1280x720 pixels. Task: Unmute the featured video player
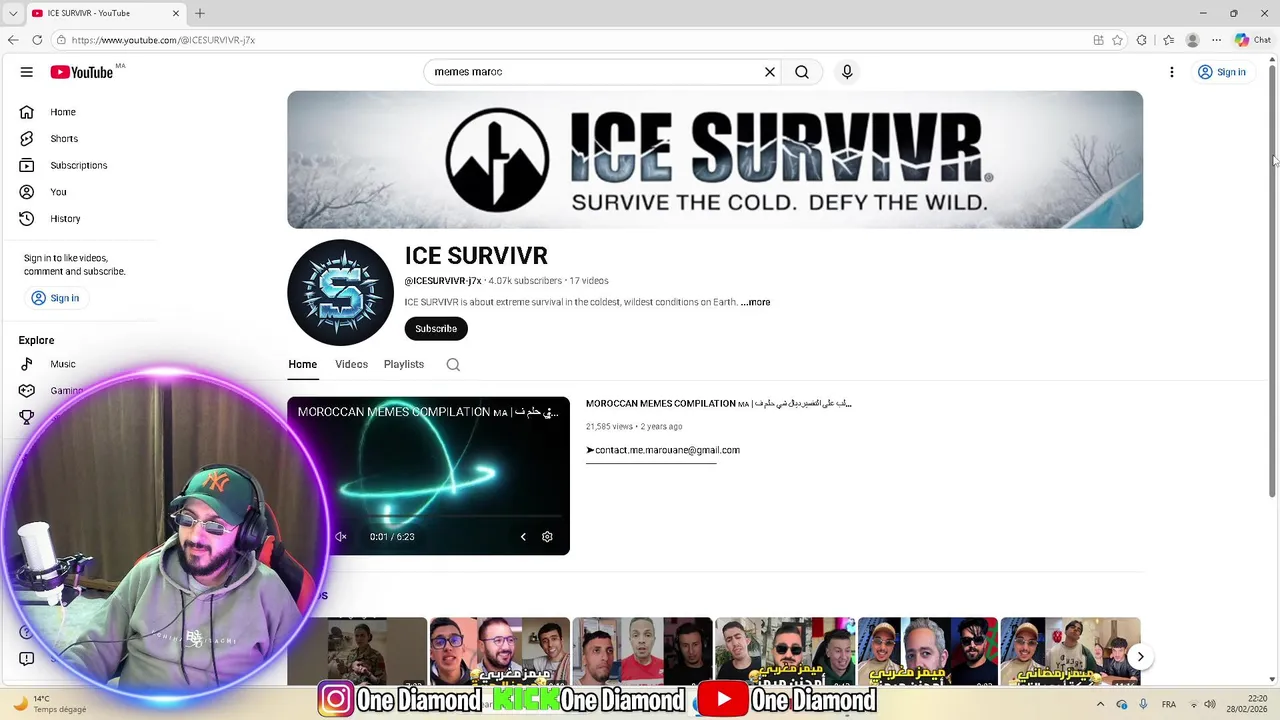[341, 537]
